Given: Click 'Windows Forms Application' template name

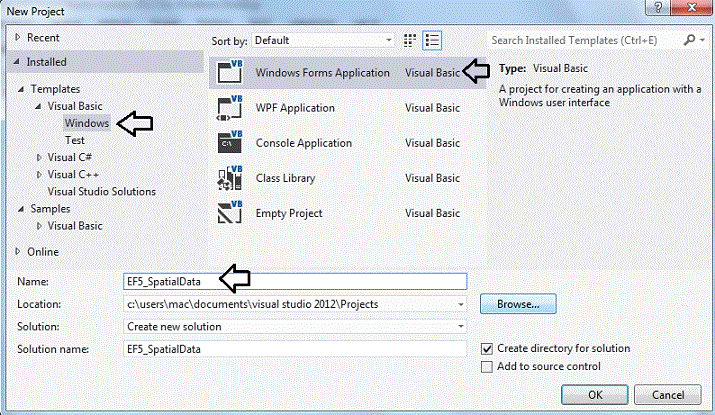Looking at the screenshot, I should point(322,73).
